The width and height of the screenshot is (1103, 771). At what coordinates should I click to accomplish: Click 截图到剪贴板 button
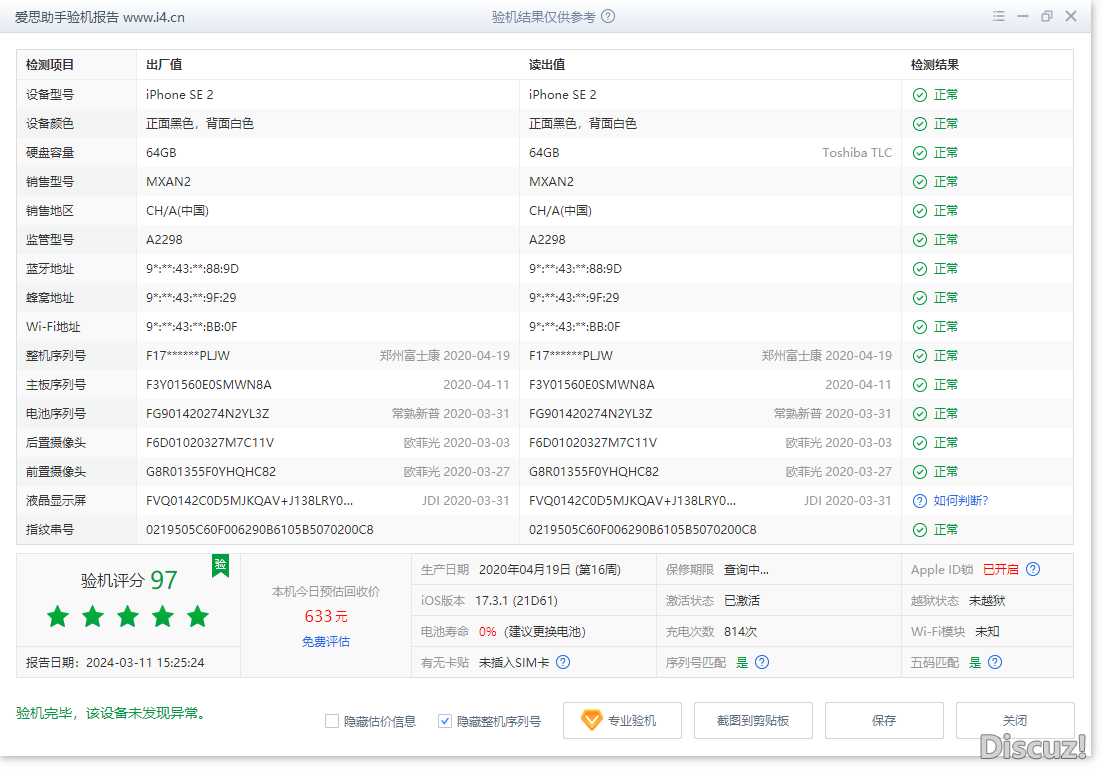pyautogui.click(x=753, y=720)
